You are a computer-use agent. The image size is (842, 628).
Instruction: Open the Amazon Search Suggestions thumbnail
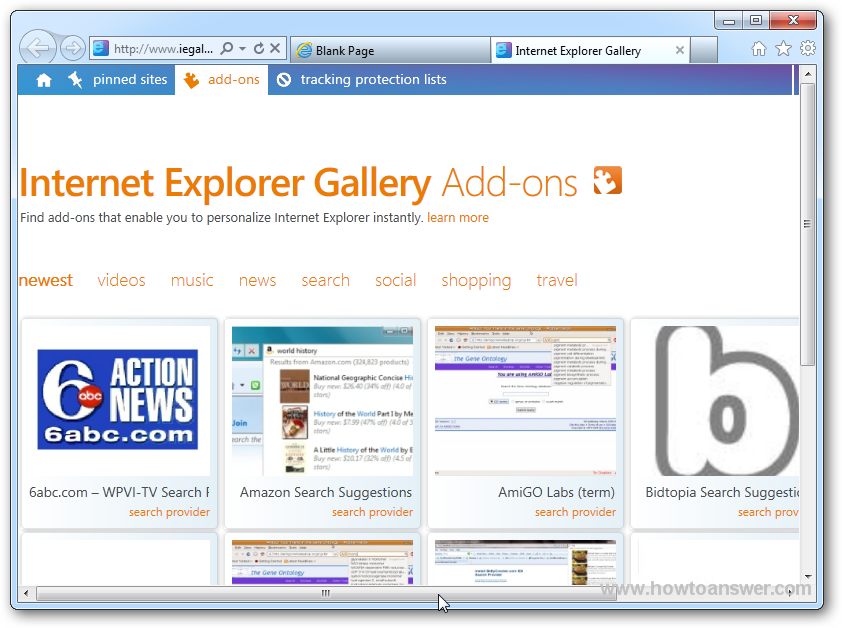coord(322,401)
